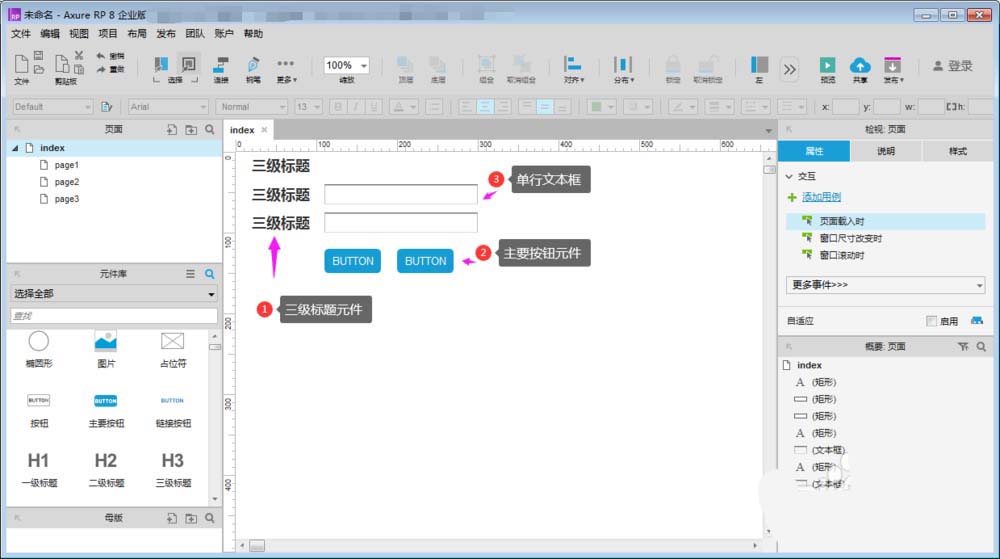
Task: Toggle left text alignment
Action: [x=466, y=106]
